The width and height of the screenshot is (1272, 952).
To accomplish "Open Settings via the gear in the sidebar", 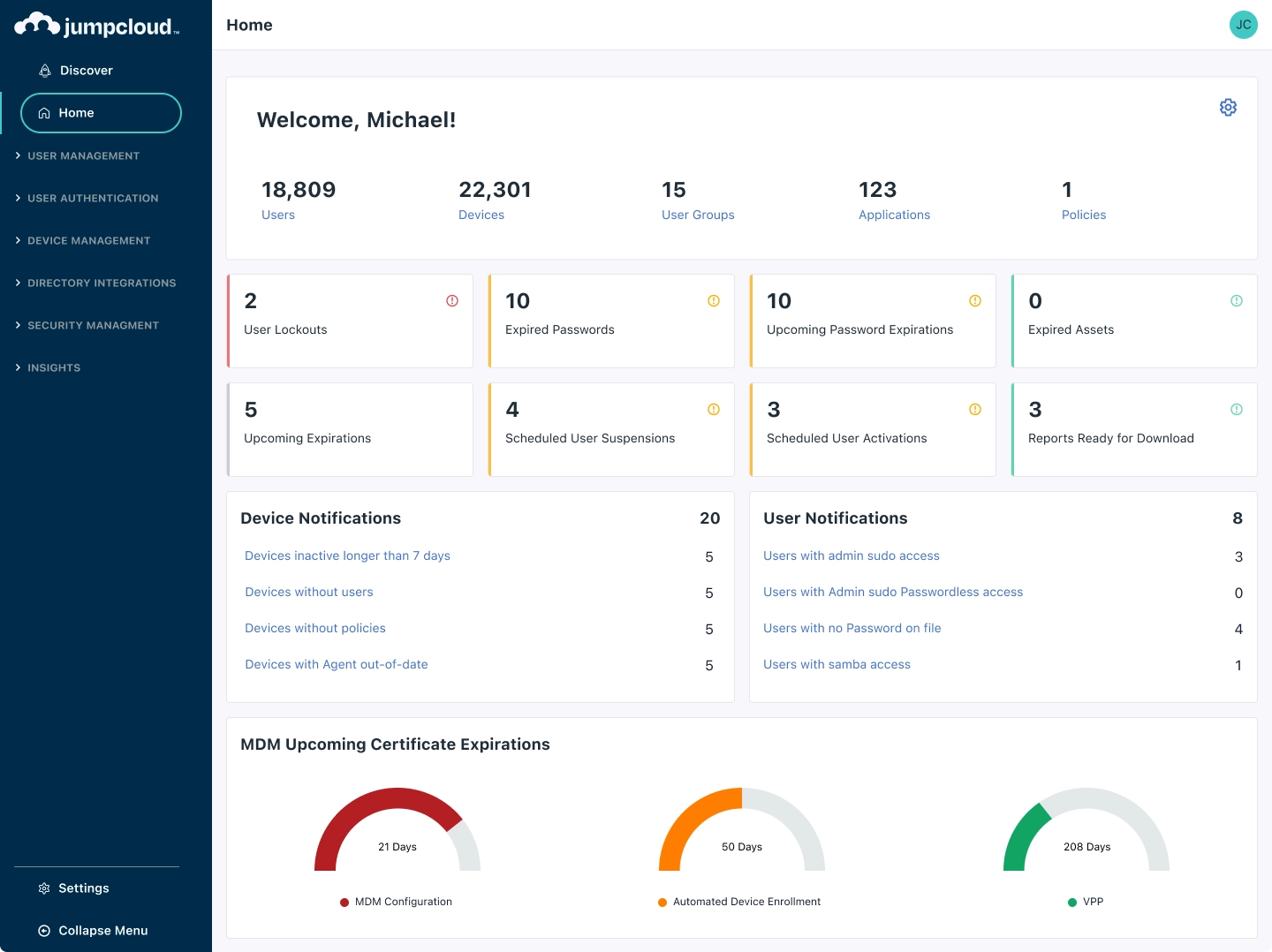I will (x=44, y=888).
